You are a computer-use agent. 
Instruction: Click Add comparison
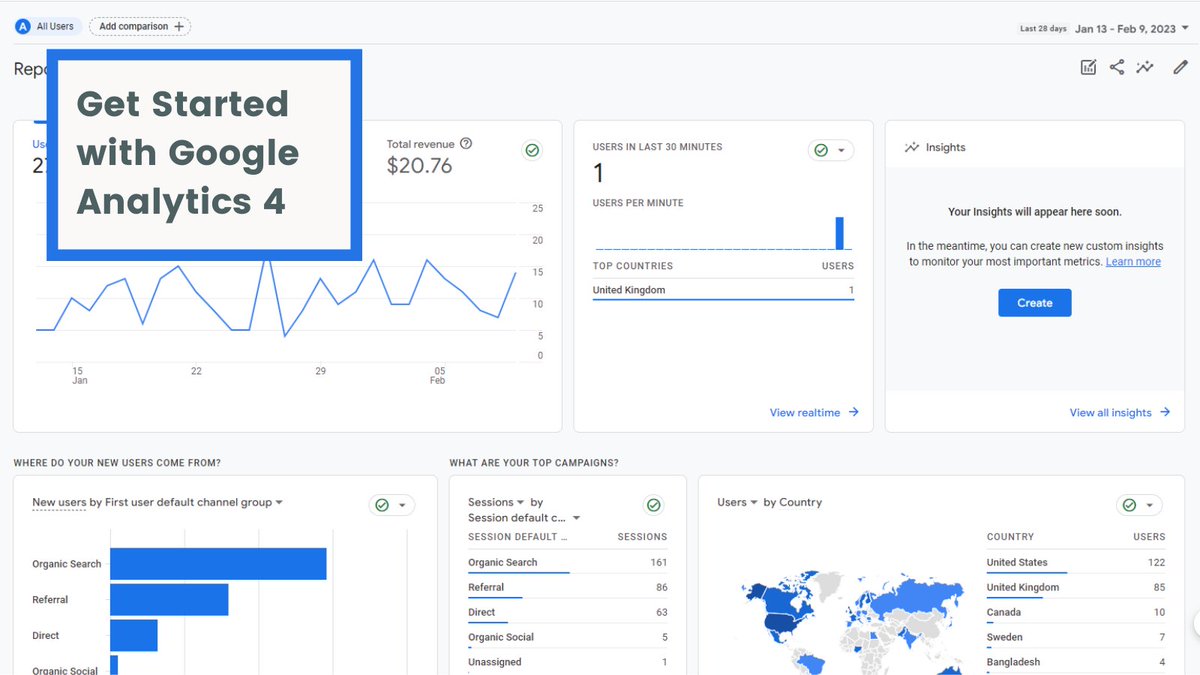[x=139, y=26]
